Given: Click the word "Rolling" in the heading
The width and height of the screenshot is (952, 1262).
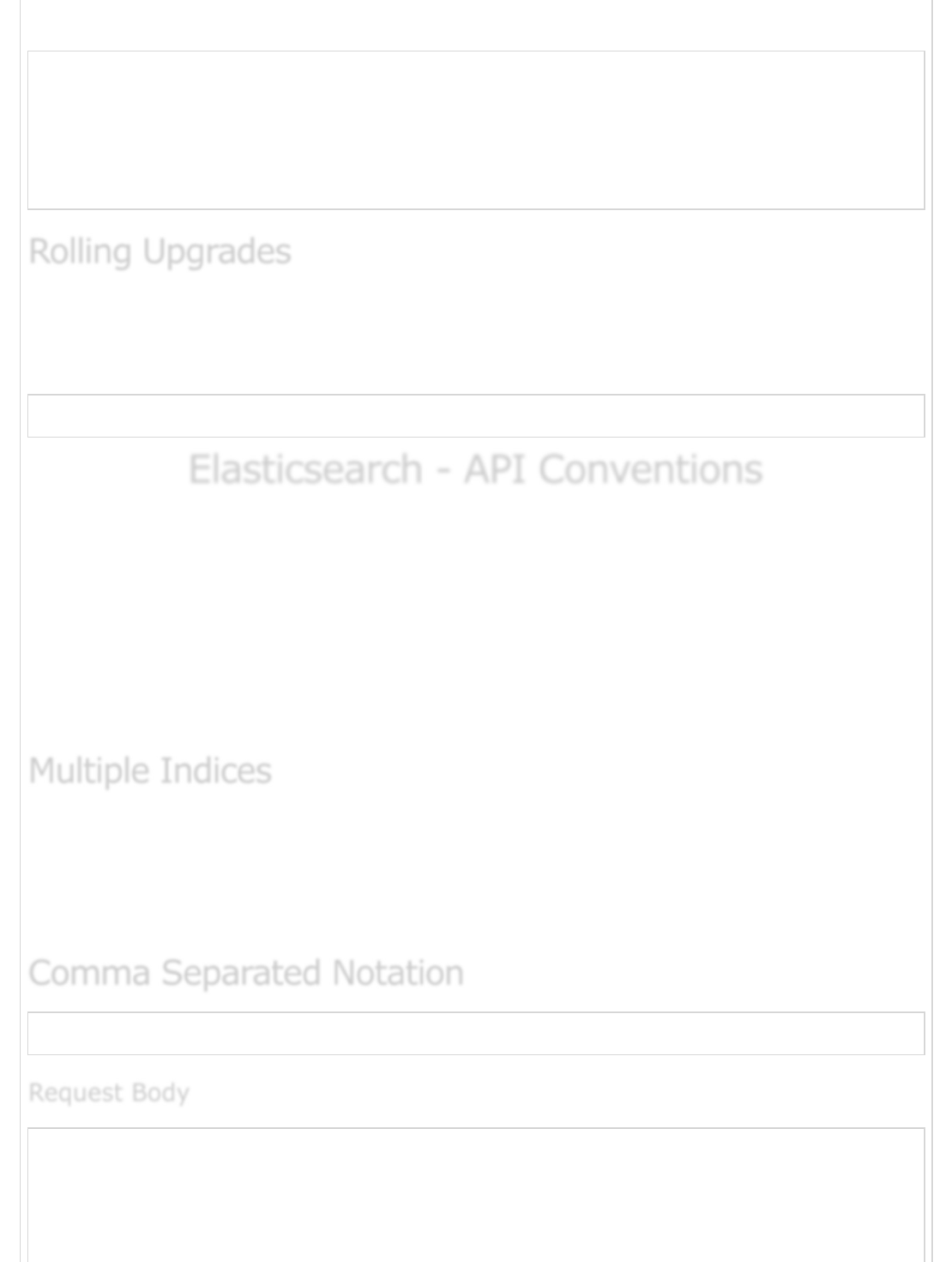Looking at the screenshot, I should click(x=80, y=251).
